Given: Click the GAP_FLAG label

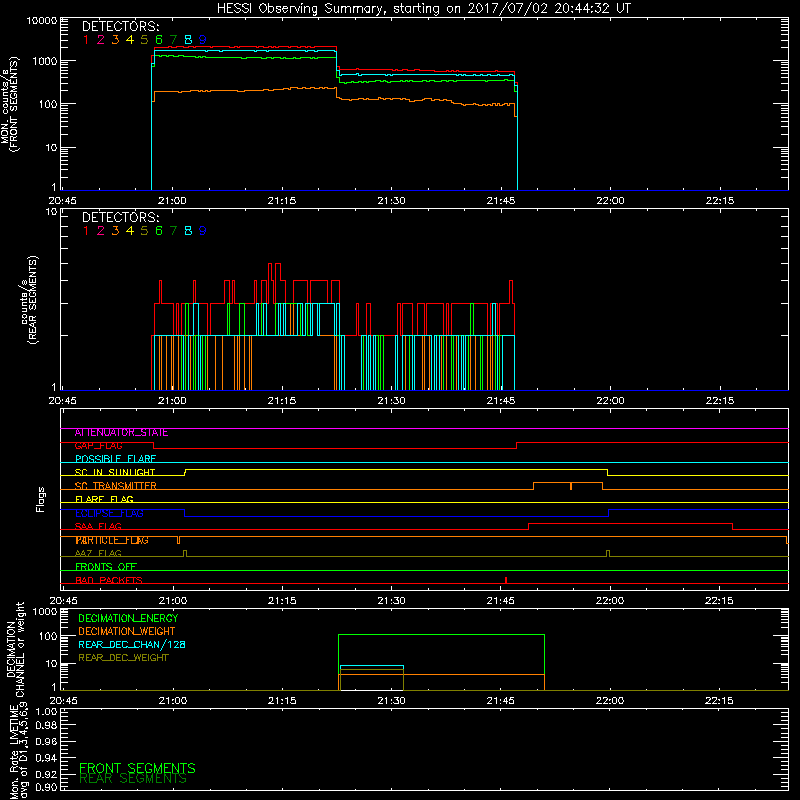Looking at the screenshot, I should (98, 446).
